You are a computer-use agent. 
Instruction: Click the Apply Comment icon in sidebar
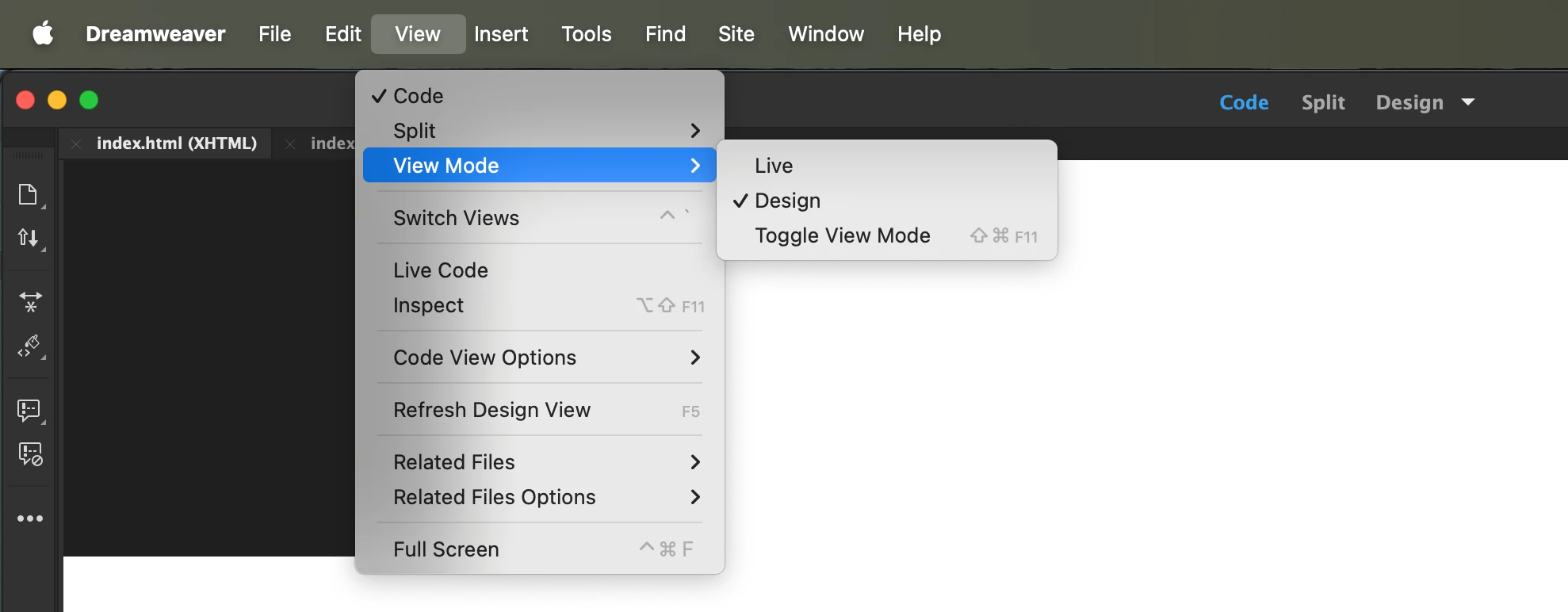(x=29, y=410)
